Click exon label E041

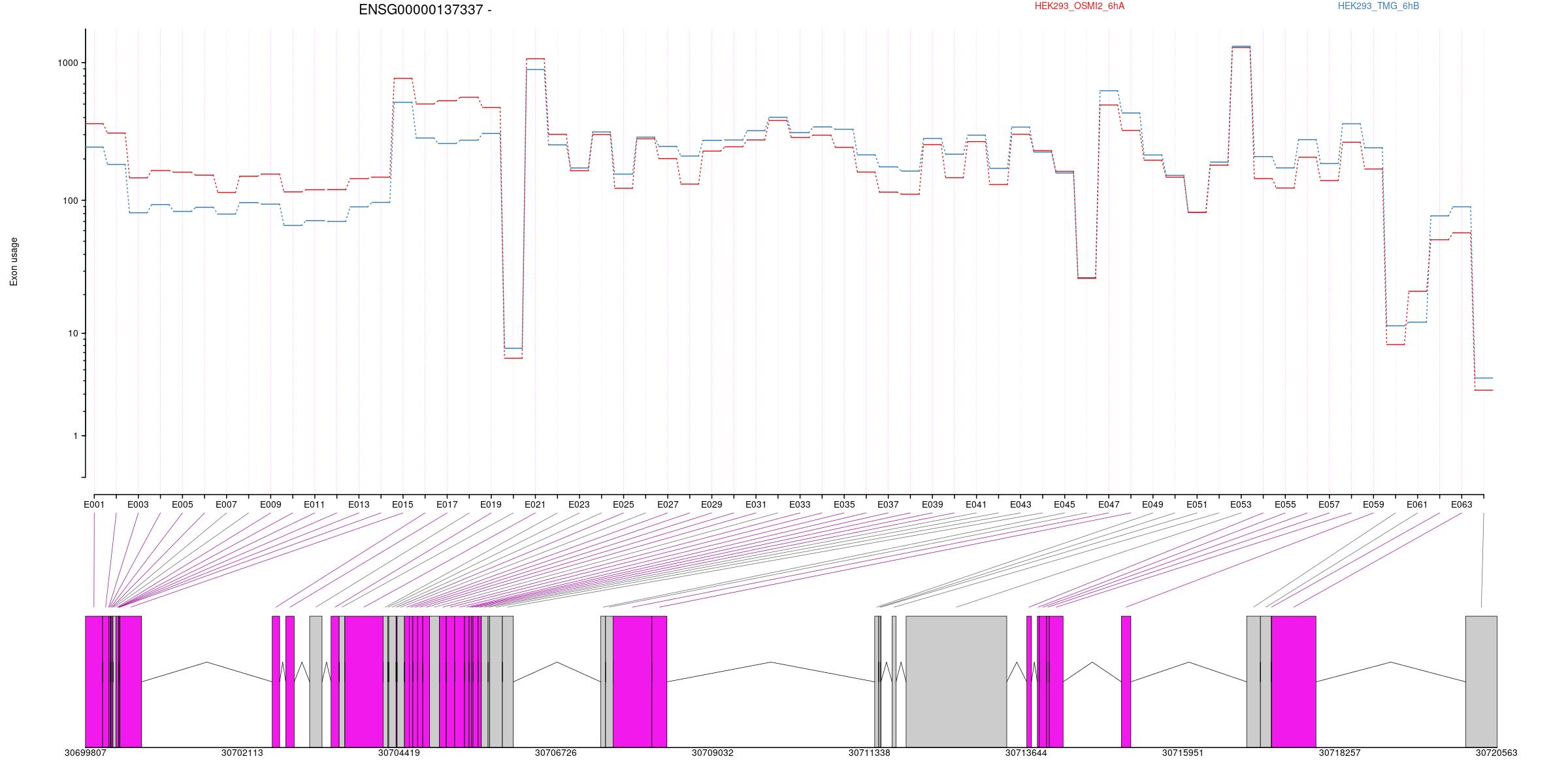coord(976,504)
